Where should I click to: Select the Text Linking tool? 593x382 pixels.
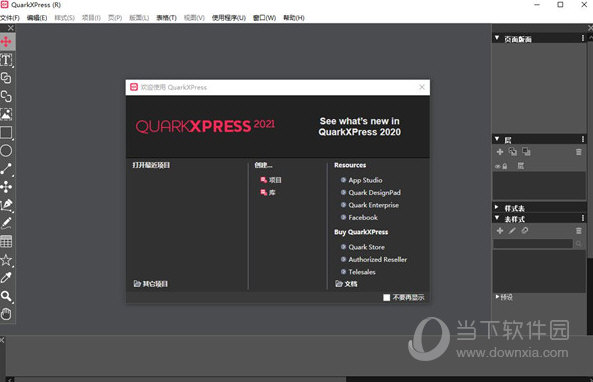[6, 78]
